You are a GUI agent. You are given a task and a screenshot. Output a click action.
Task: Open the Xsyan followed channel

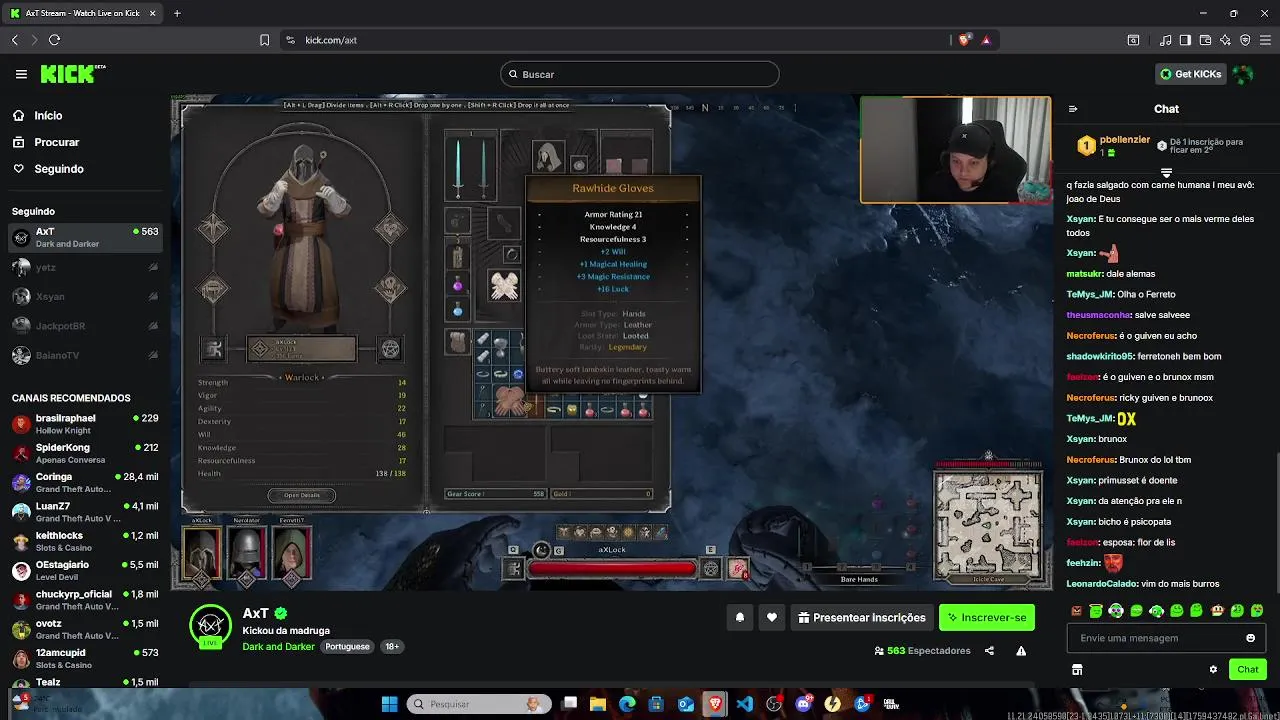point(85,297)
